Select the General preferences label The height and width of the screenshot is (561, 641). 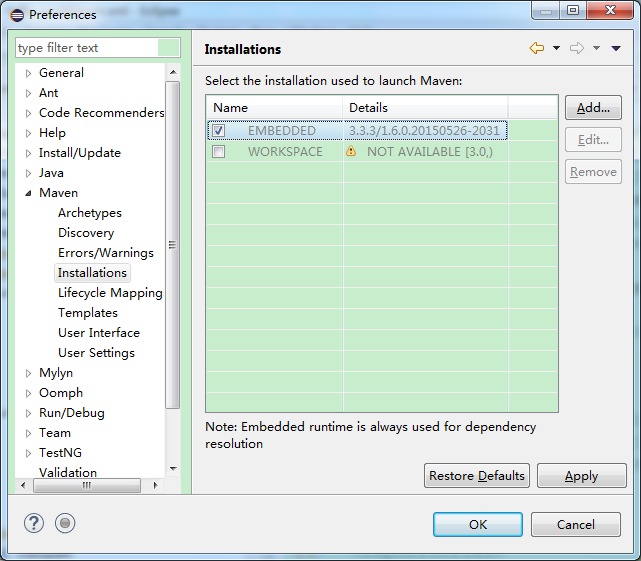click(61, 73)
